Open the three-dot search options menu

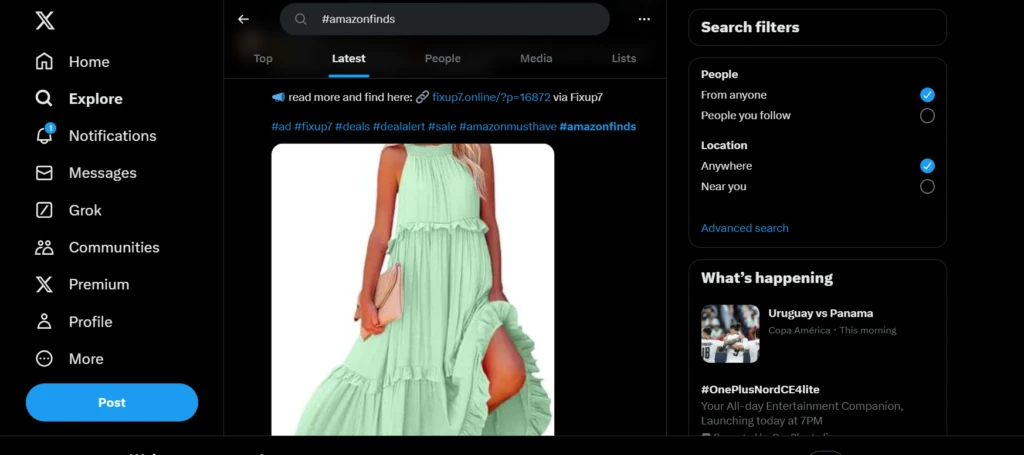click(x=644, y=19)
